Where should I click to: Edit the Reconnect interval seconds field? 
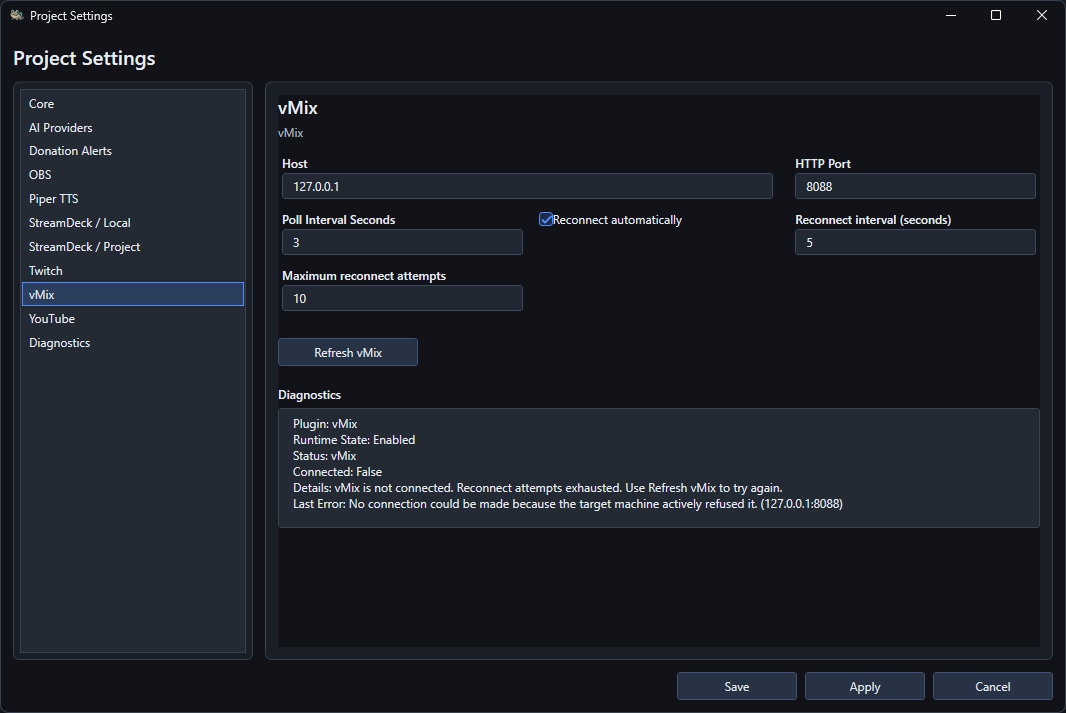pyautogui.click(x=915, y=242)
